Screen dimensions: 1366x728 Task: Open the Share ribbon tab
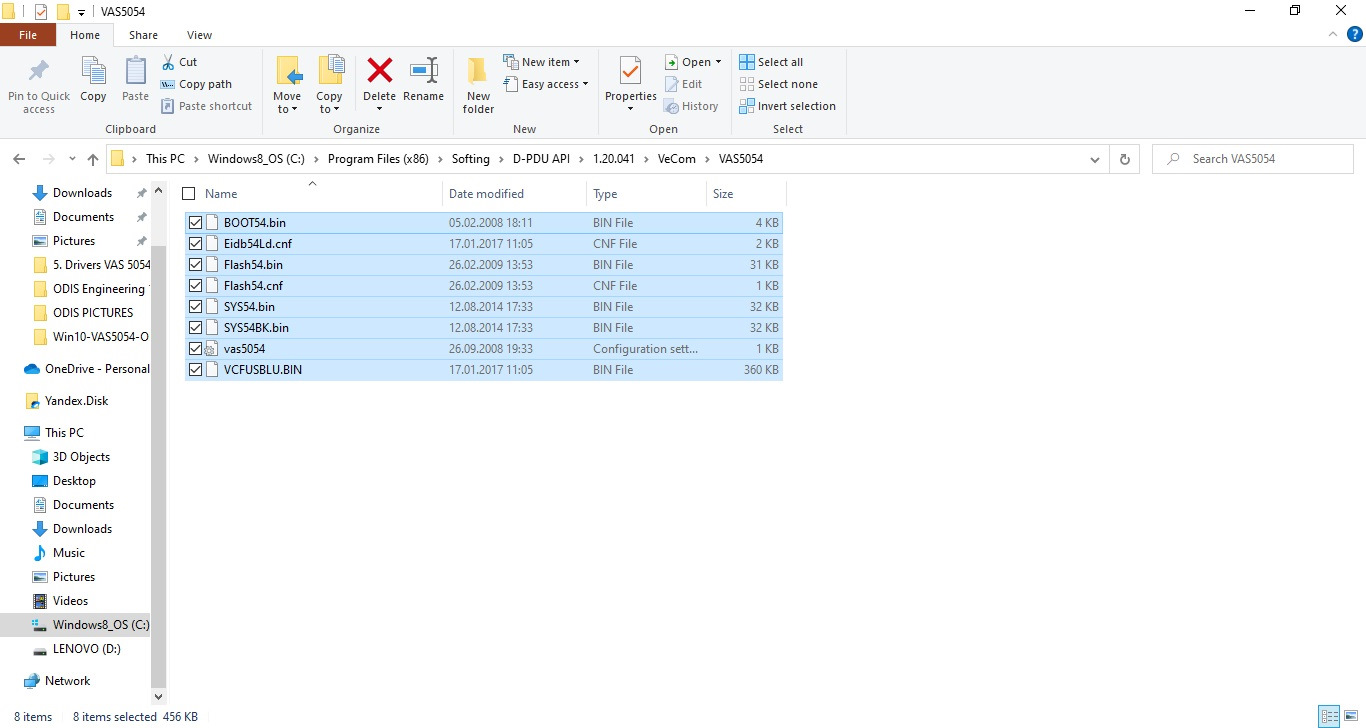(x=143, y=34)
